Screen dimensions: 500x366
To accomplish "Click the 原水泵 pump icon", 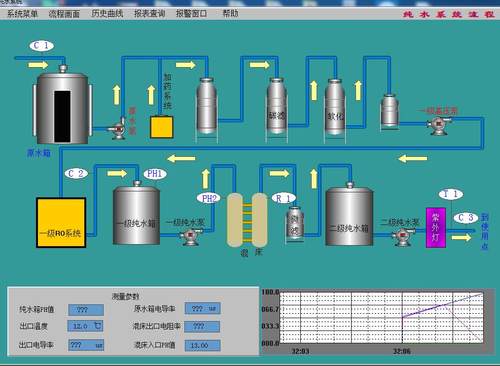I will (118, 129).
